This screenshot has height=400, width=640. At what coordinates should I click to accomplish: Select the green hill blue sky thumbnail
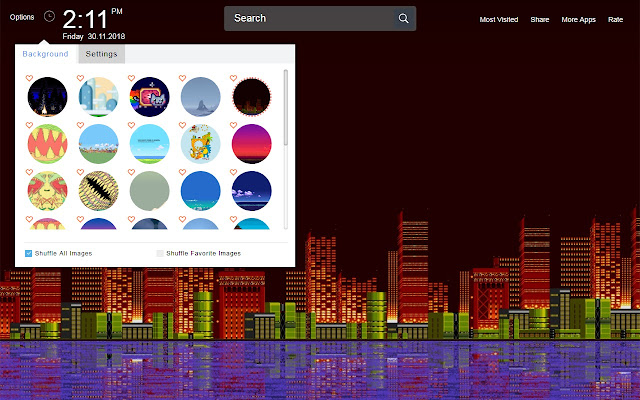click(98, 144)
